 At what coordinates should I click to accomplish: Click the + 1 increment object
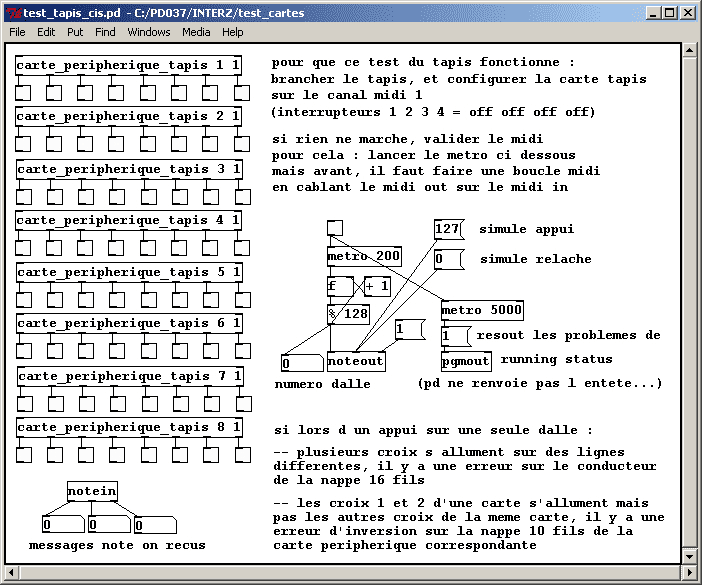(377, 287)
